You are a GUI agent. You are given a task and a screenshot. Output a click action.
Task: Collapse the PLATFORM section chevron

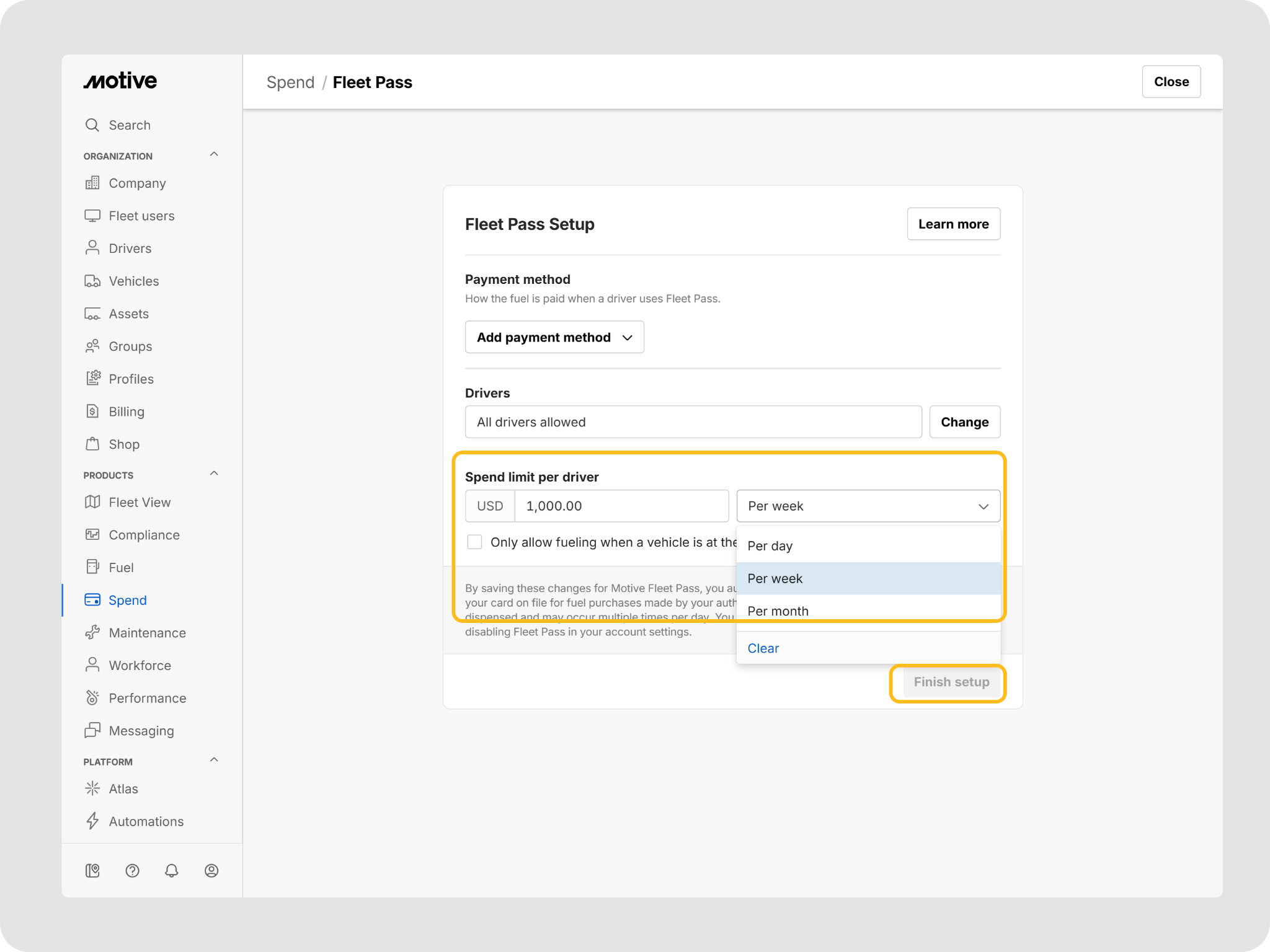pyautogui.click(x=214, y=760)
